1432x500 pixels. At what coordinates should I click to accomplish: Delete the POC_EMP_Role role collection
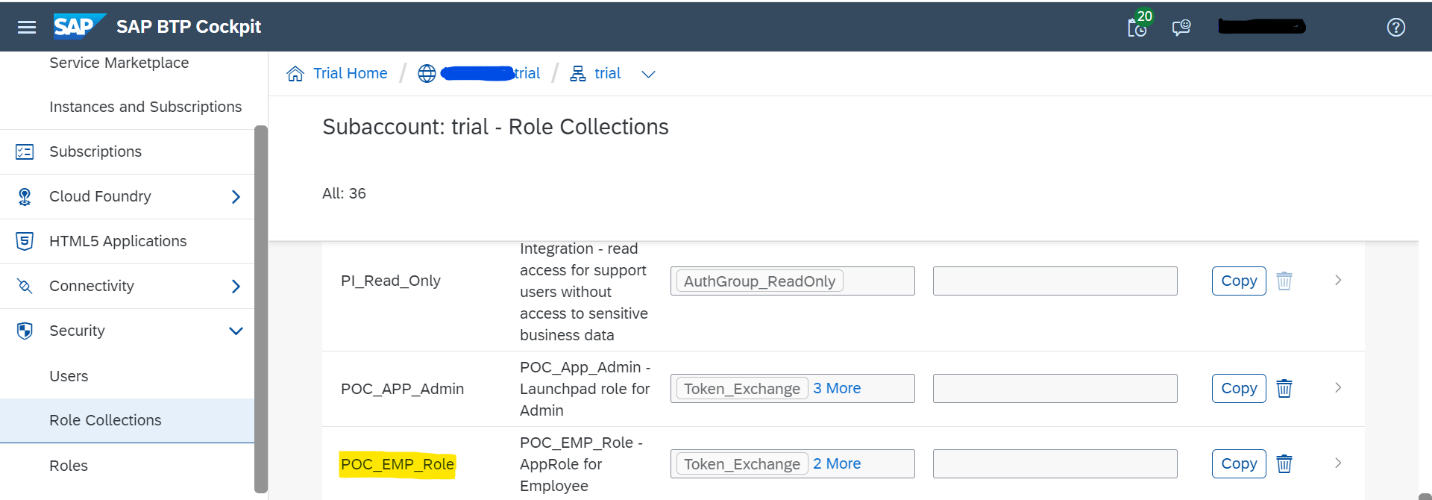[x=1284, y=464]
